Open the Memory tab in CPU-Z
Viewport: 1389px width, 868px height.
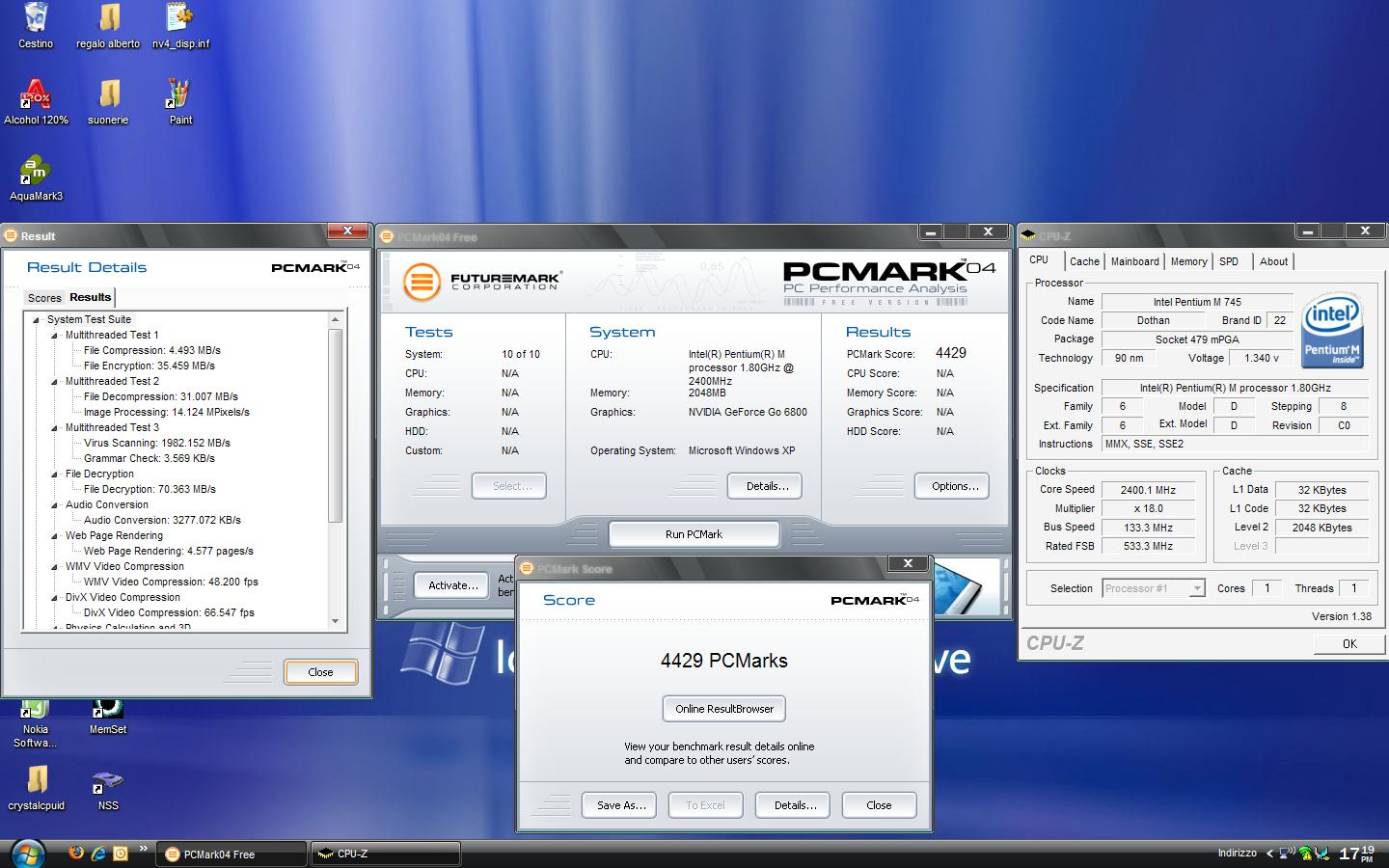pyautogui.click(x=1188, y=261)
